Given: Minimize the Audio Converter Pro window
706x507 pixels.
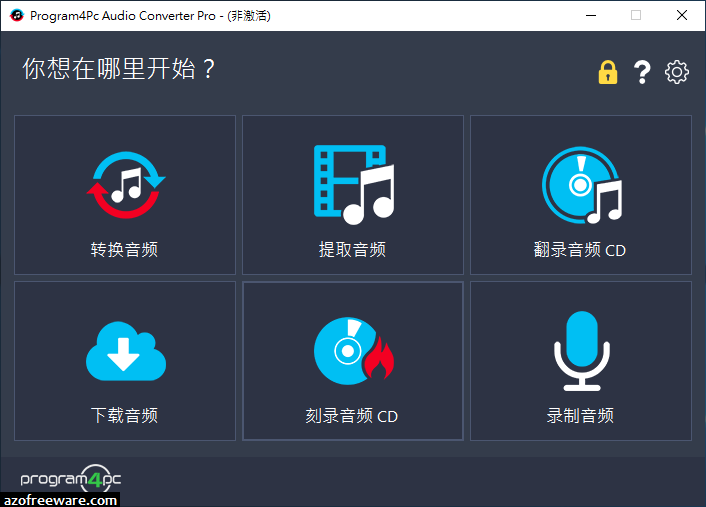Looking at the screenshot, I should [591, 15].
